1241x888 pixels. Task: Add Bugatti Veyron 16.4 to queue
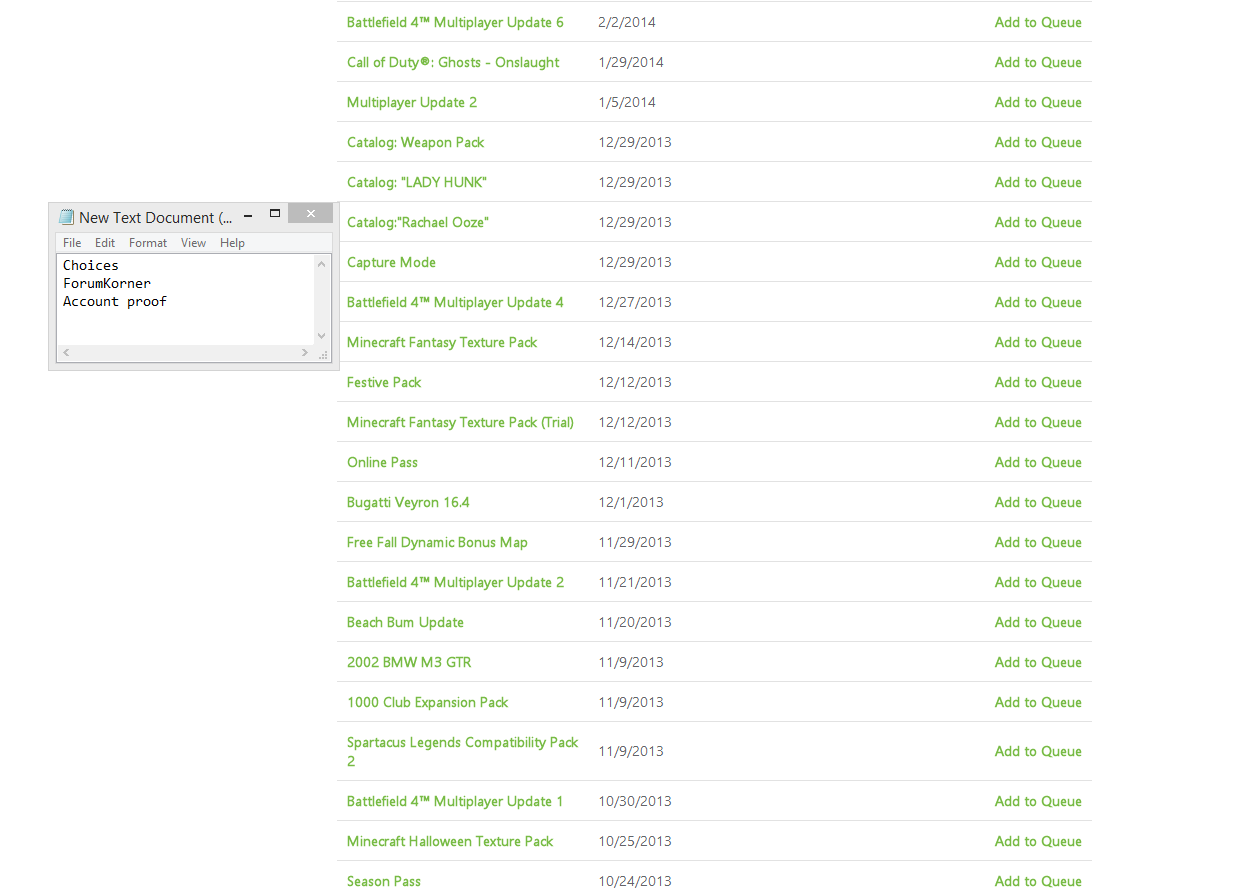1038,502
